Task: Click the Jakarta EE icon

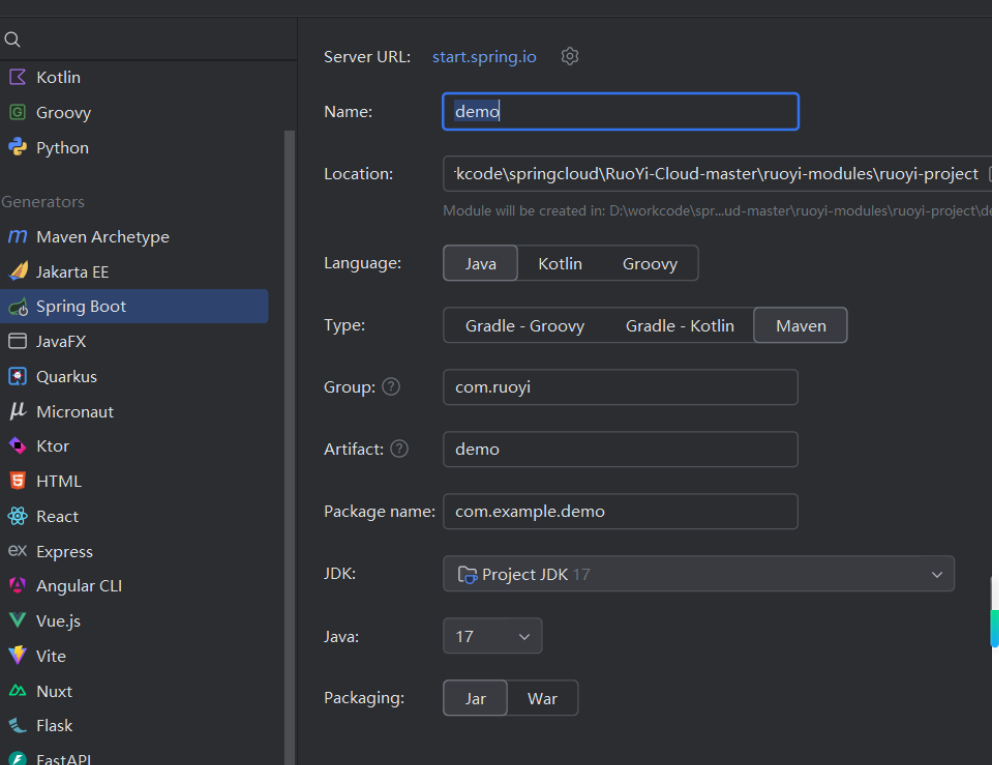Action: [x=18, y=271]
